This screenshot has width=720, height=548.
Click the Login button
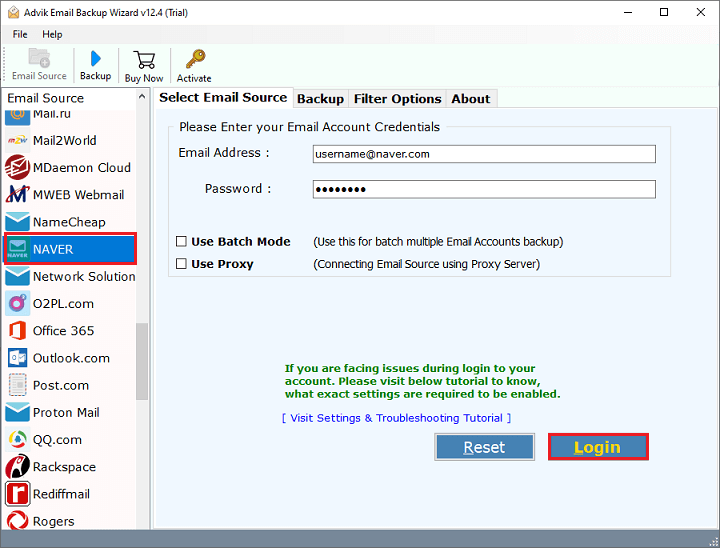click(x=598, y=447)
